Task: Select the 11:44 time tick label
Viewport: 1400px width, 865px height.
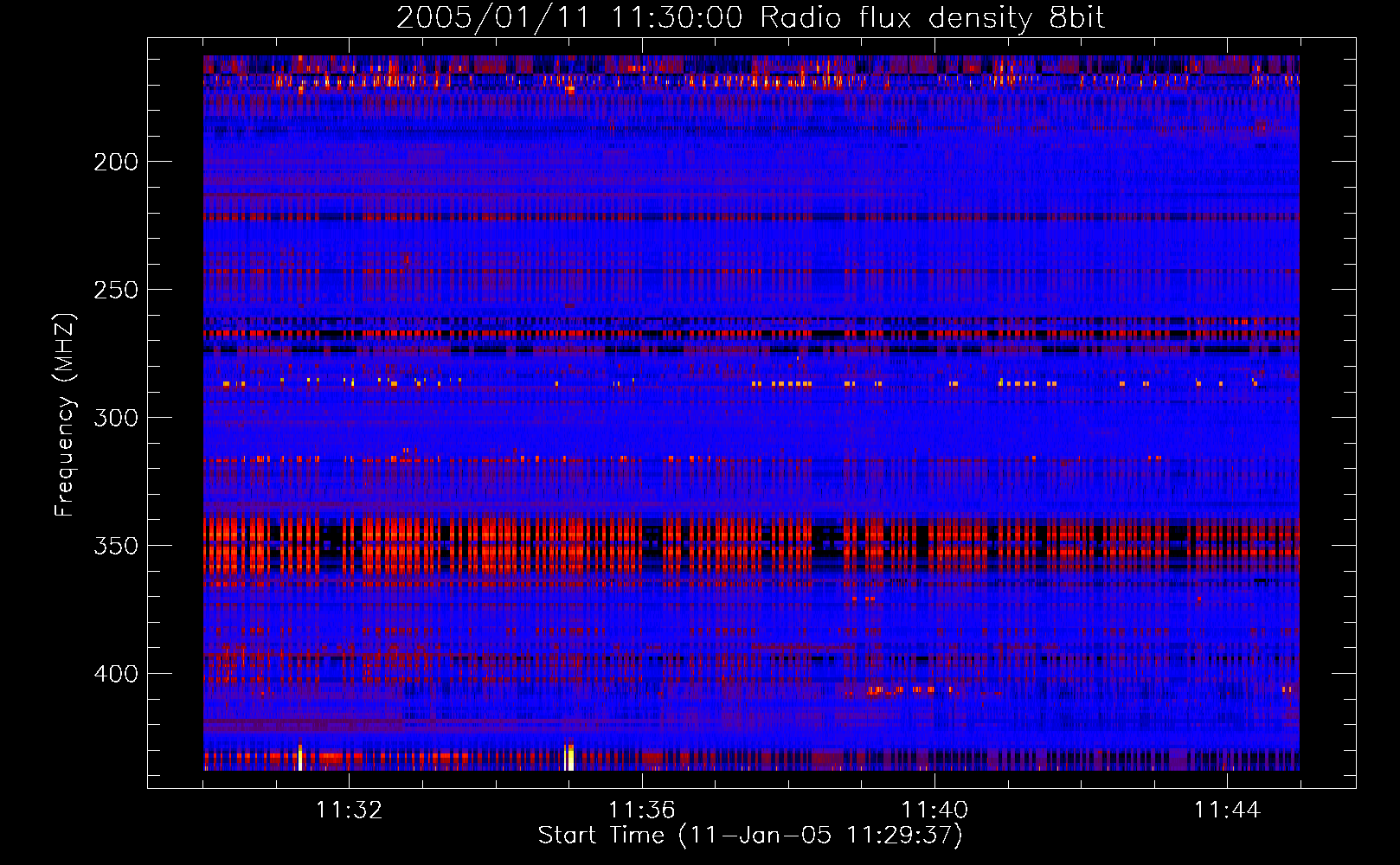Action: tap(1227, 810)
